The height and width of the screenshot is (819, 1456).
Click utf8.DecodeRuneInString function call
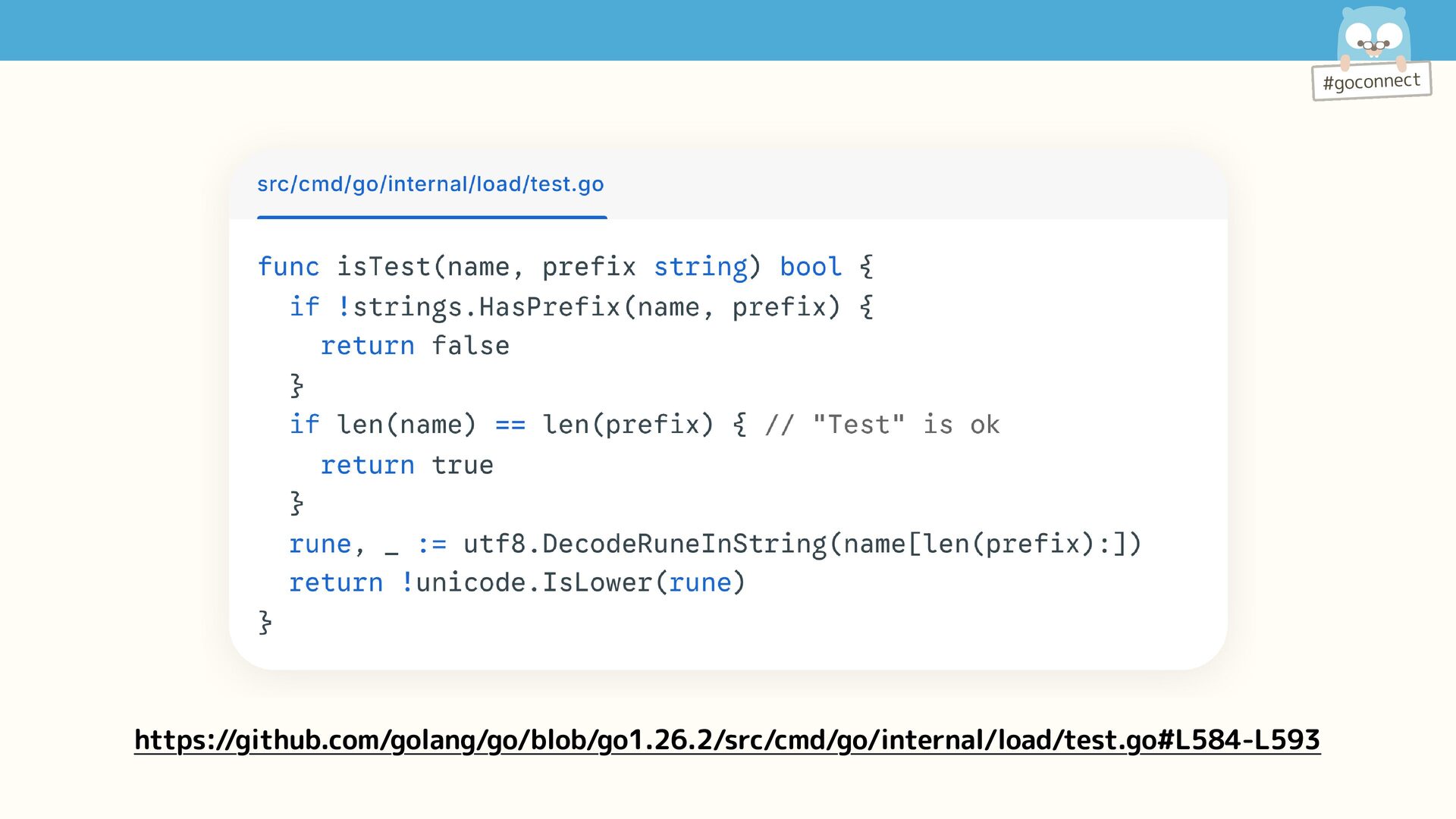(x=645, y=544)
